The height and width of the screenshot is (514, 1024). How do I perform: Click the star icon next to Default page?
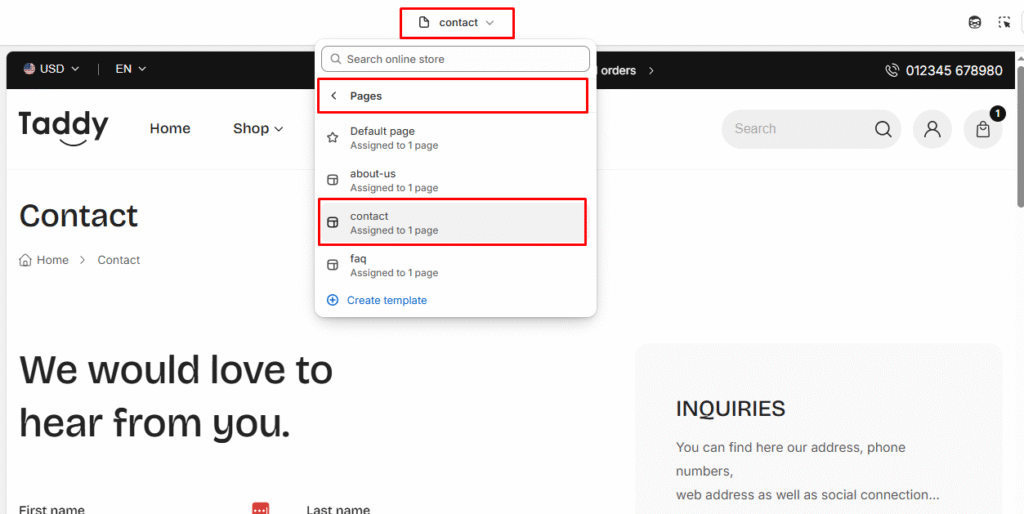click(333, 138)
